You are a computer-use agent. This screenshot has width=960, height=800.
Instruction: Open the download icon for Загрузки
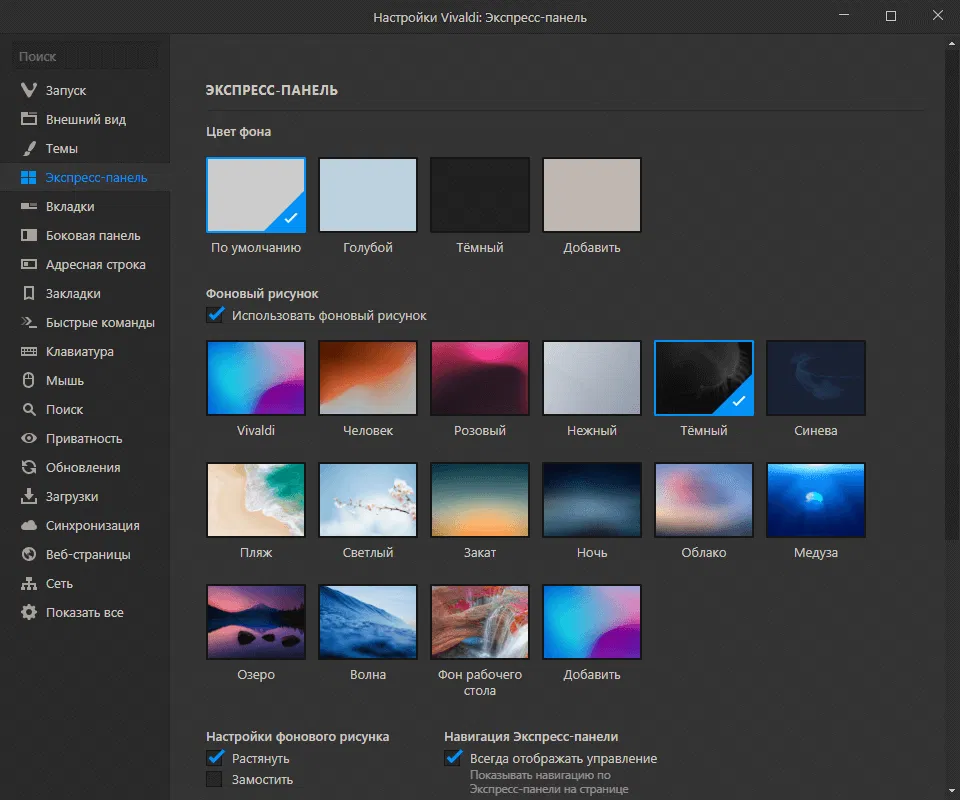[x=29, y=497]
